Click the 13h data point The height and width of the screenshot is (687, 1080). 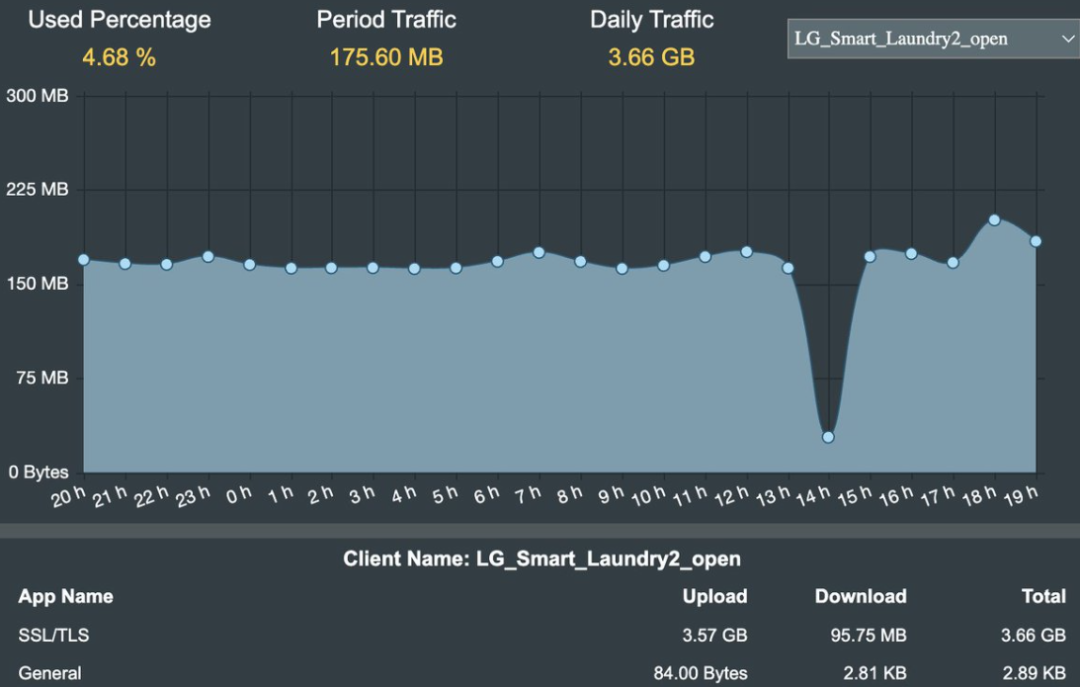(x=788, y=268)
